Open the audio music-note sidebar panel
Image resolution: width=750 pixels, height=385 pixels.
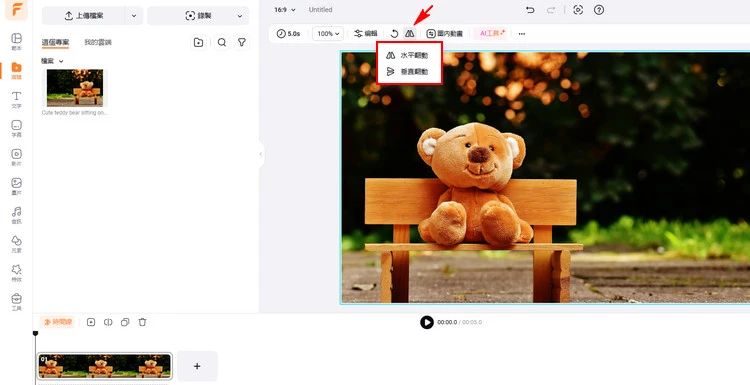[16, 215]
